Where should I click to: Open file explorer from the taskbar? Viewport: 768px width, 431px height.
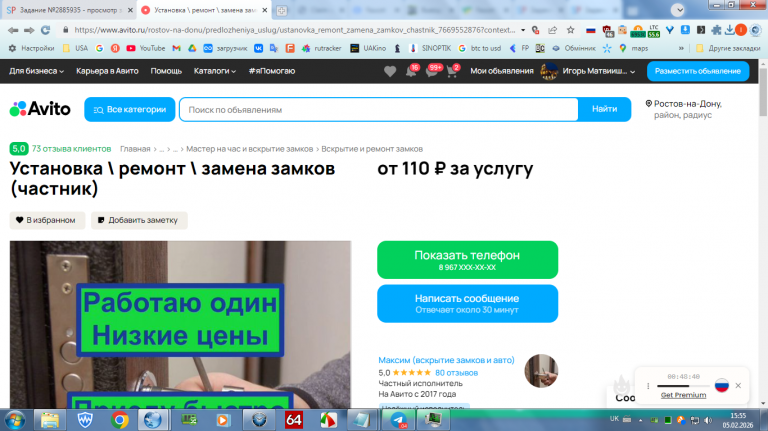[x=49, y=420]
